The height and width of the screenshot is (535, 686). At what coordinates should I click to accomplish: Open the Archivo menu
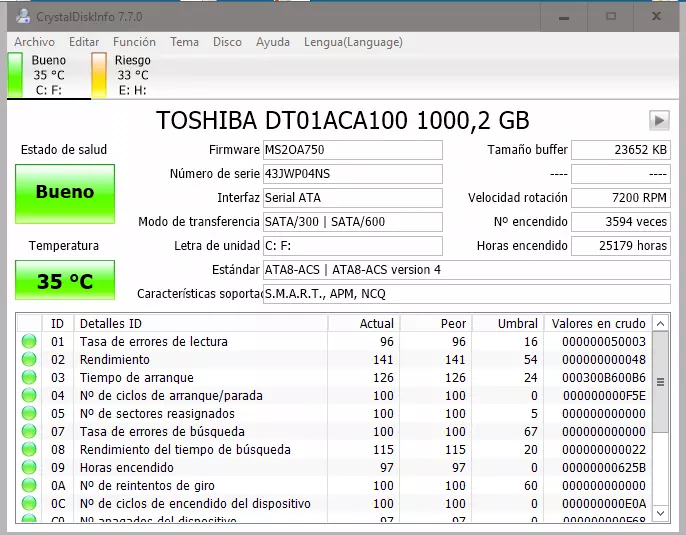(x=34, y=42)
